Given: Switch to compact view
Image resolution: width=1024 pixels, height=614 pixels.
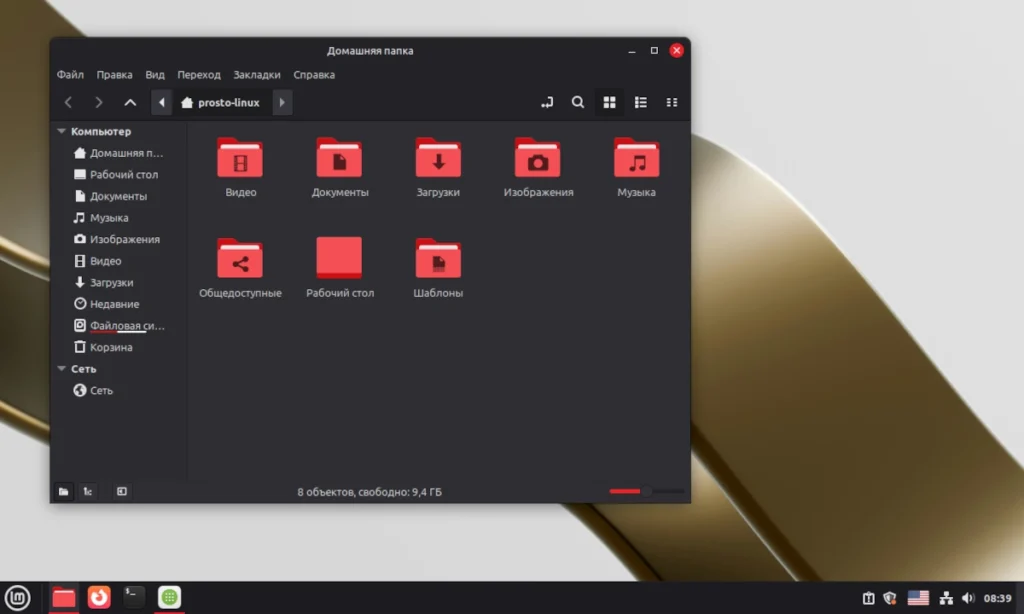Looking at the screenshot, I should coord(671,103).
